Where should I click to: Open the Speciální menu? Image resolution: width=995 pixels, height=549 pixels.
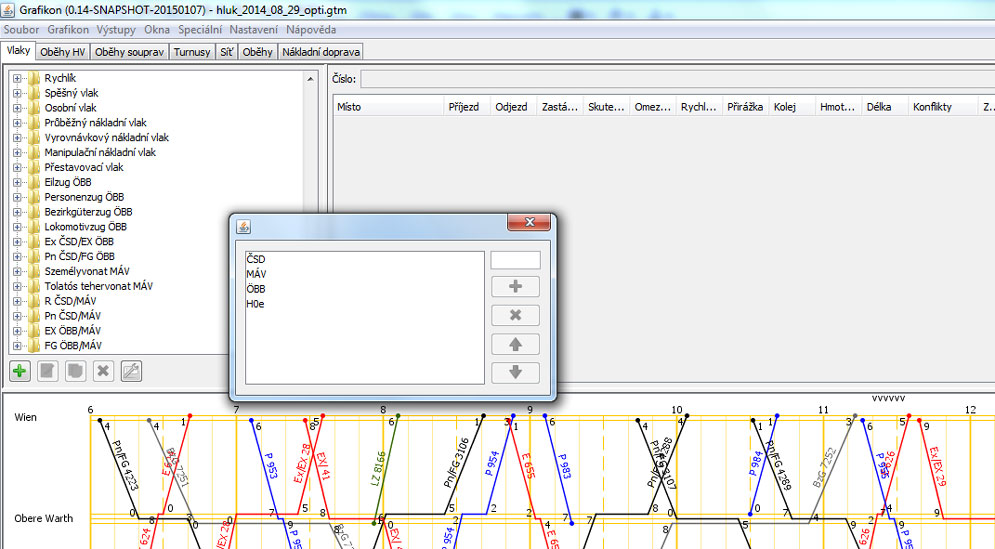(x=200, y=30)
